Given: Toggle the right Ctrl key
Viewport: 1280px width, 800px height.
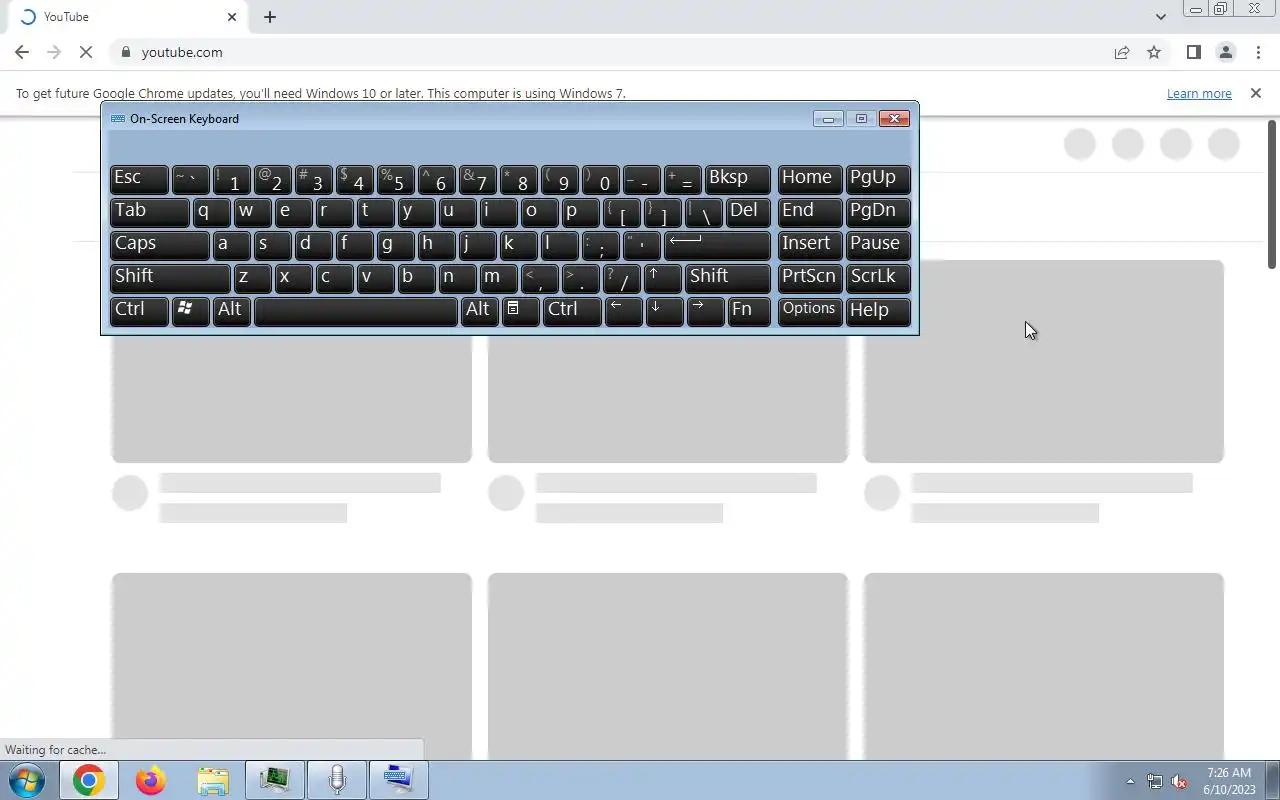Looking at the screenshot, I should [x=572, y=310].
